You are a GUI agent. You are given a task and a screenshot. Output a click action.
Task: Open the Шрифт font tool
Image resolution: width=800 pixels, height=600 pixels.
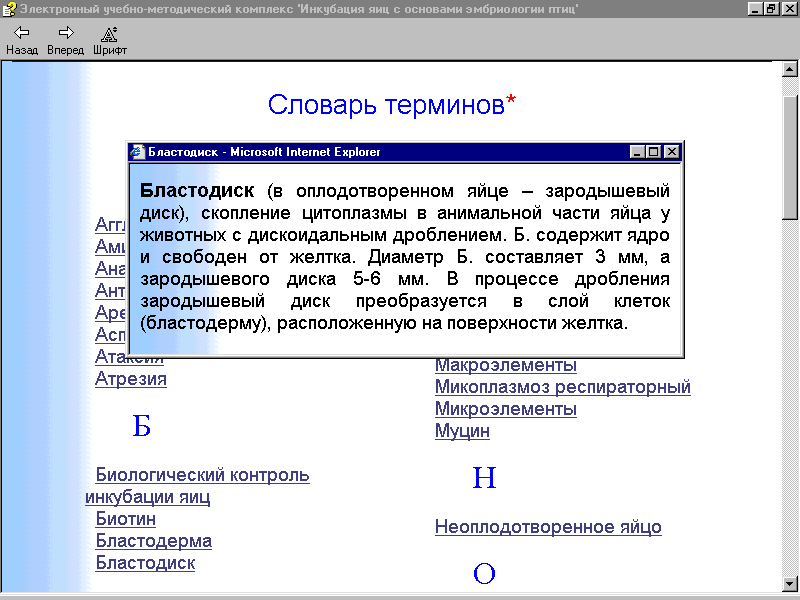coord(110,33)
